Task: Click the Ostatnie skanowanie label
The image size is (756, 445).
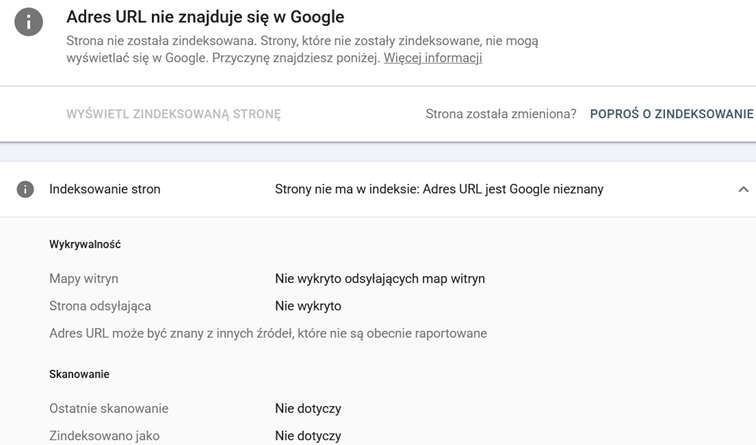Action: (x=109, y=408)
